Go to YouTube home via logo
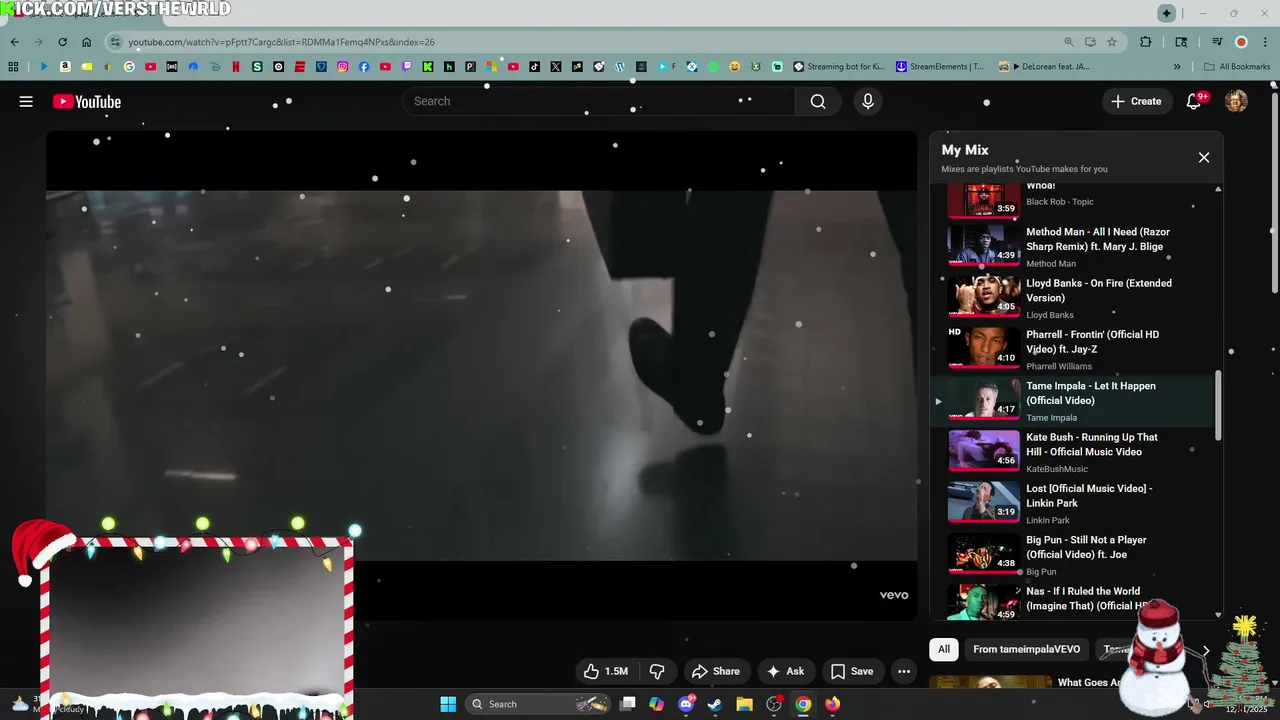The height and width of the screenshot is (720, 1280). [87, 101]
